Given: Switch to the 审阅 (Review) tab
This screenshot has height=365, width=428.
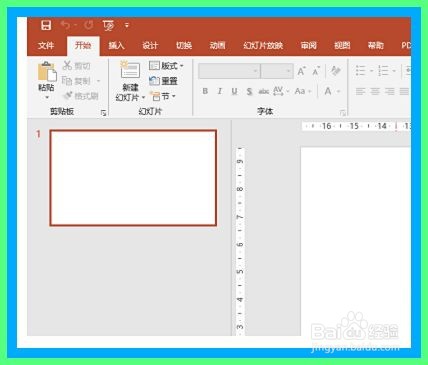Looking at the screenshot, I should [x=308, y=45].
